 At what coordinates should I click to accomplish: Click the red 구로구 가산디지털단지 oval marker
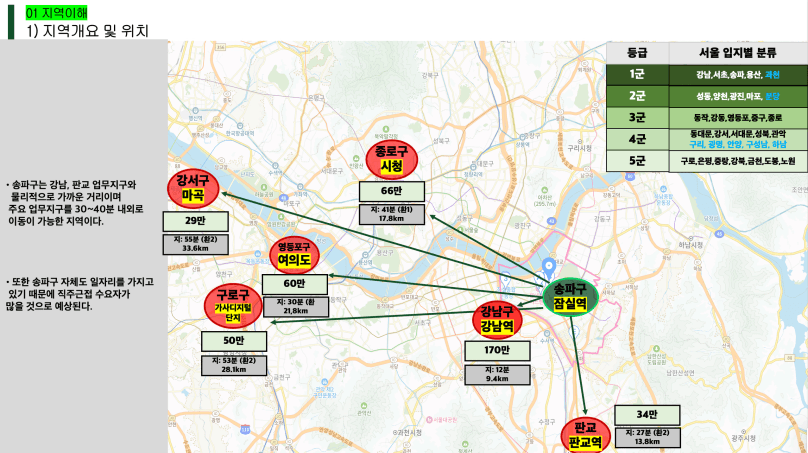232,304
